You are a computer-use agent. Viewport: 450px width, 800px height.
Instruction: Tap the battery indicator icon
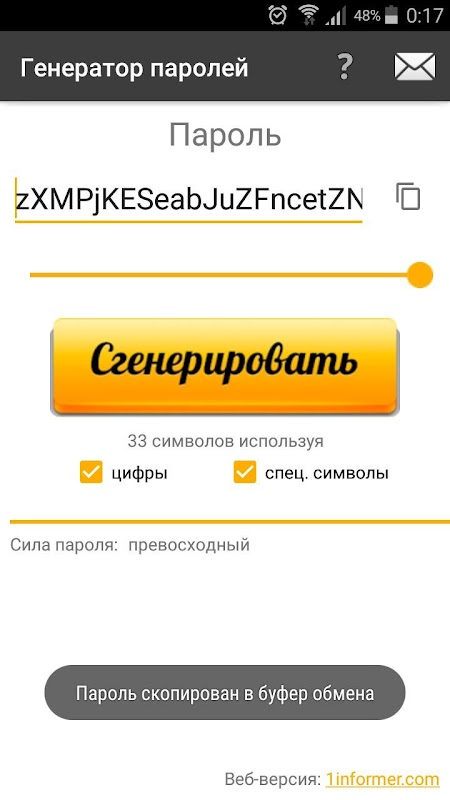click(391, 15)
